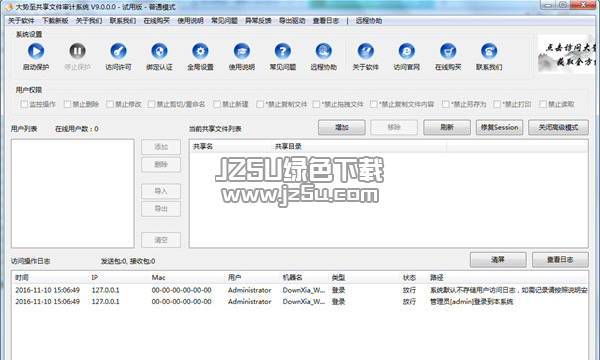Open the 异常反馈 menu item
Screen dimensions: 600x360
click(258, 21)
